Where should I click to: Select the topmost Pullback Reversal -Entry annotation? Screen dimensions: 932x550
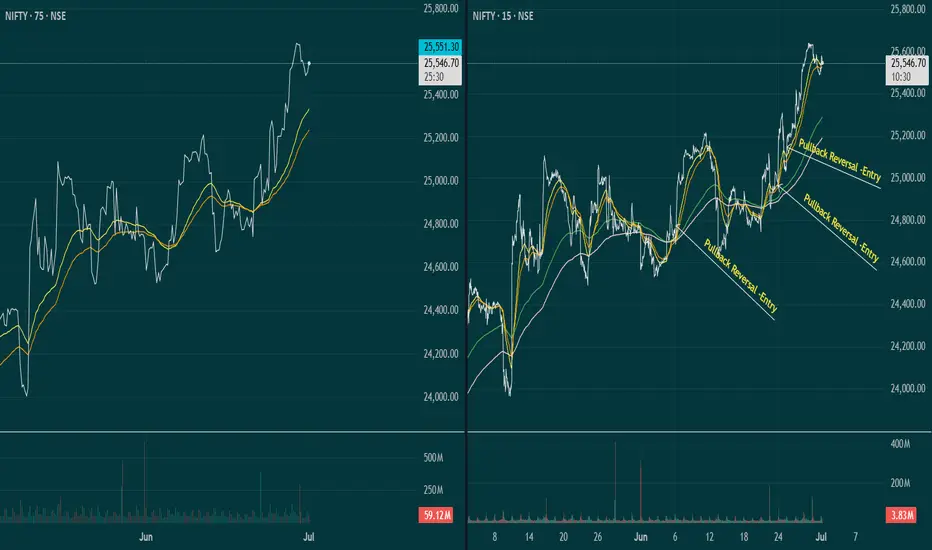pos(840,160)
